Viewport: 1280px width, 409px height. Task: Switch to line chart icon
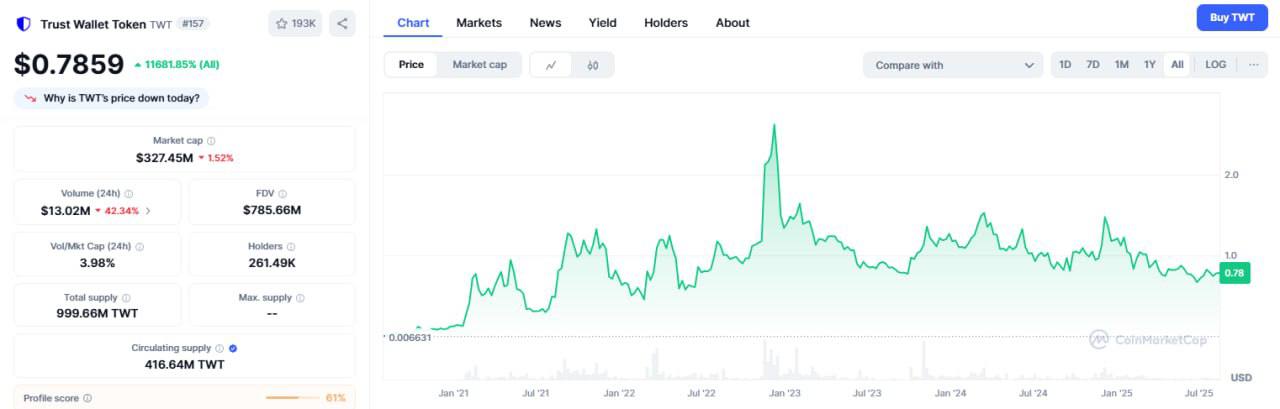[551, 65]
